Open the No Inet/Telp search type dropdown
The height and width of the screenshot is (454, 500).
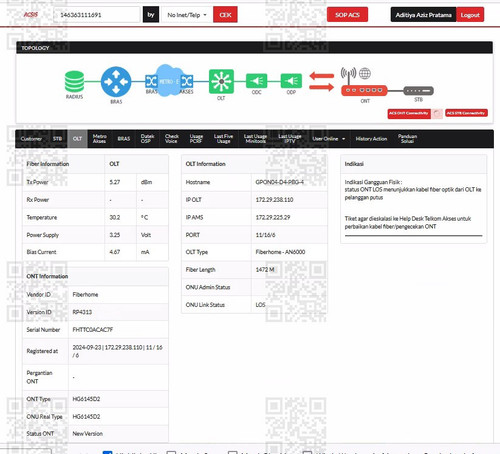pos(187,15)
